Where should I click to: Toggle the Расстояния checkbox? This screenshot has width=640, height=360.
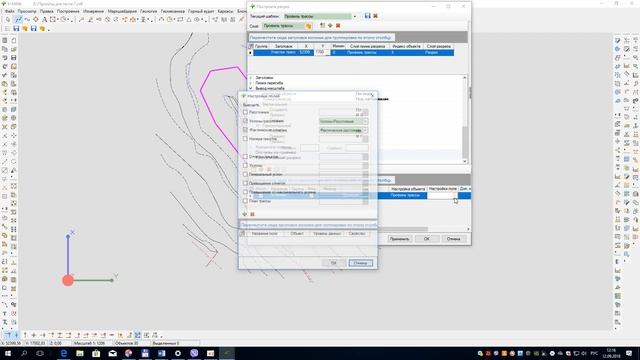[x=245, y=112]
